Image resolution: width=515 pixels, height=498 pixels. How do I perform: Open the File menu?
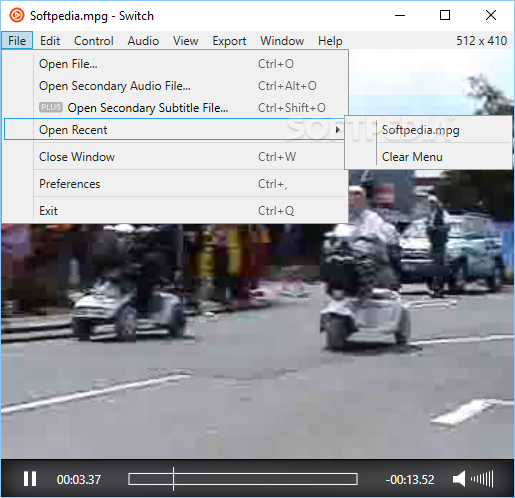17,41
